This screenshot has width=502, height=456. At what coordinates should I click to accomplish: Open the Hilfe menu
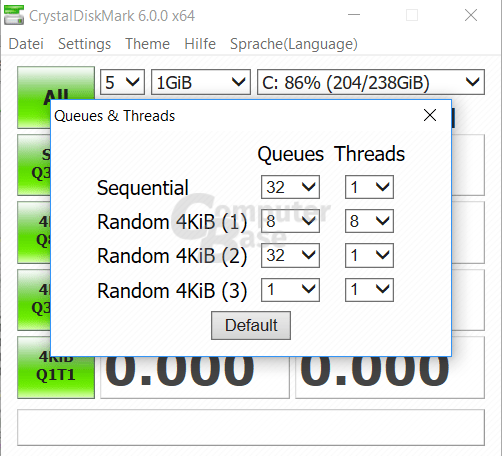200,44
